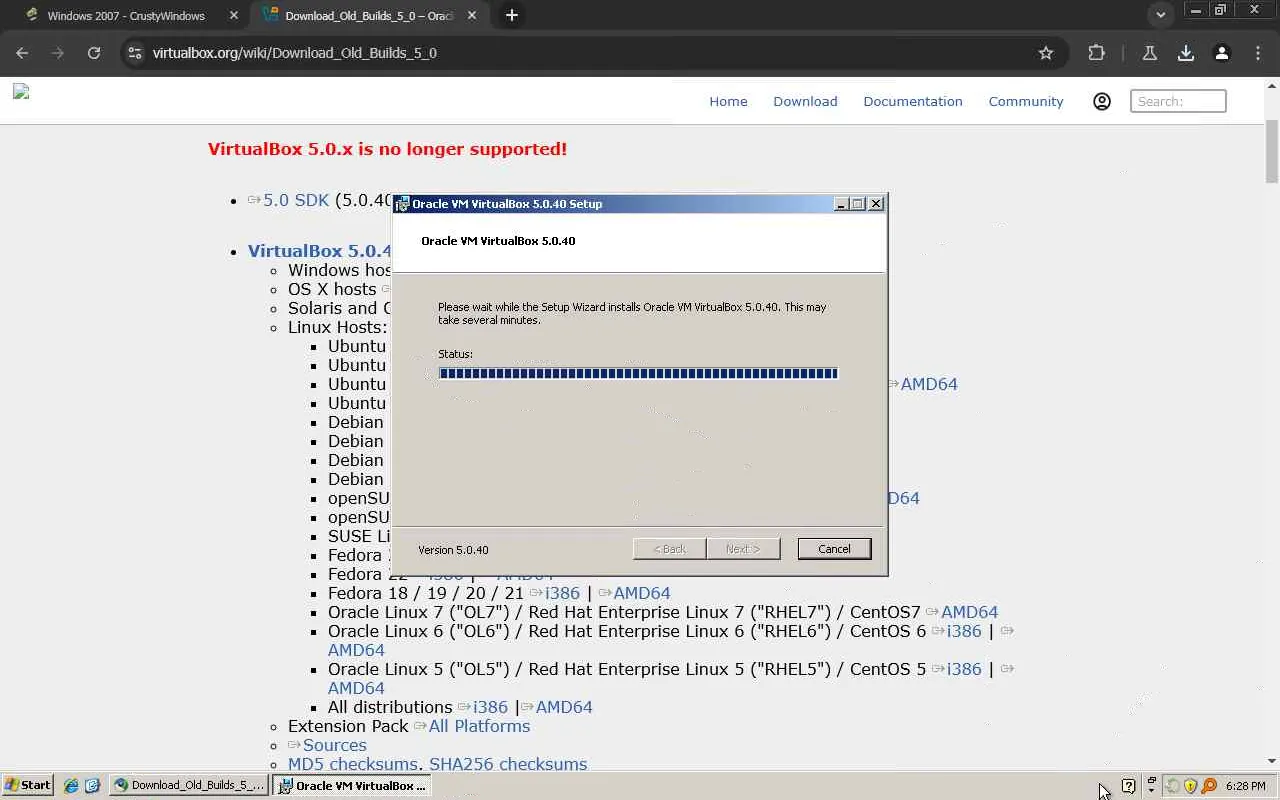Click the page vertical scrollbar thumb
This screenshot has height=800, width=1280.
point(1272,152)
